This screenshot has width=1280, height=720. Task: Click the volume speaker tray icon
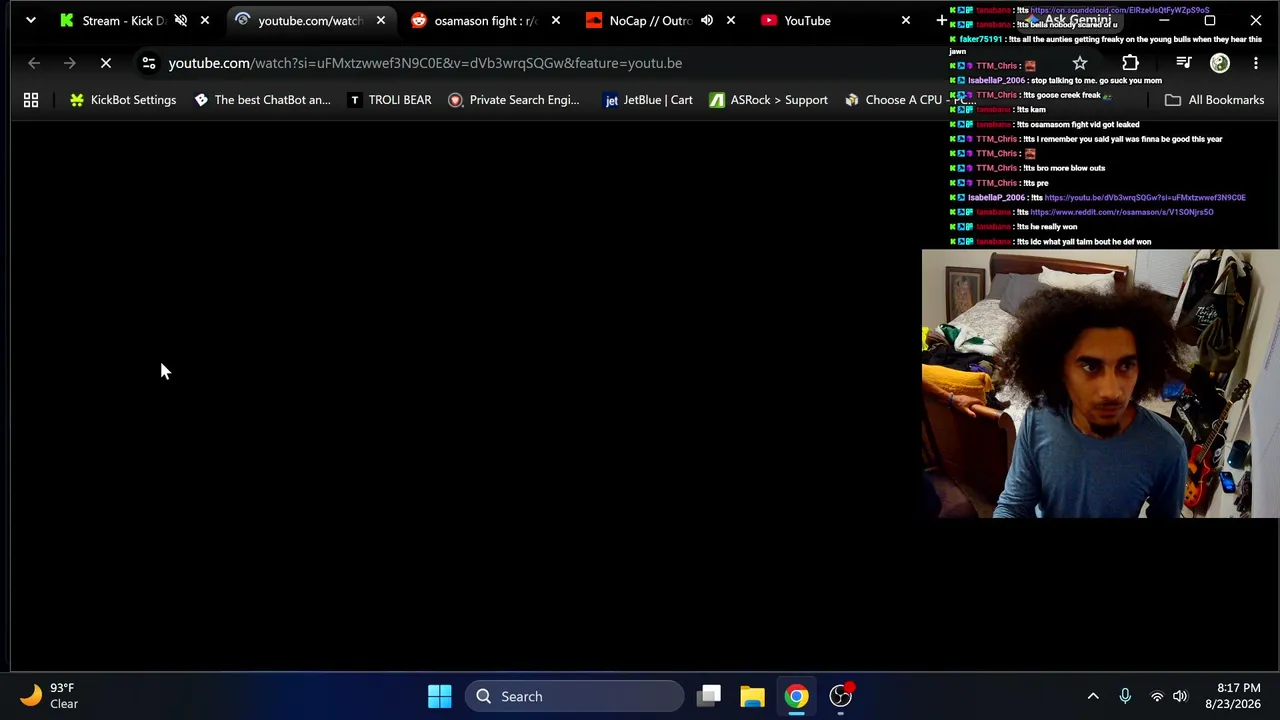click(x=1180, y=696)
